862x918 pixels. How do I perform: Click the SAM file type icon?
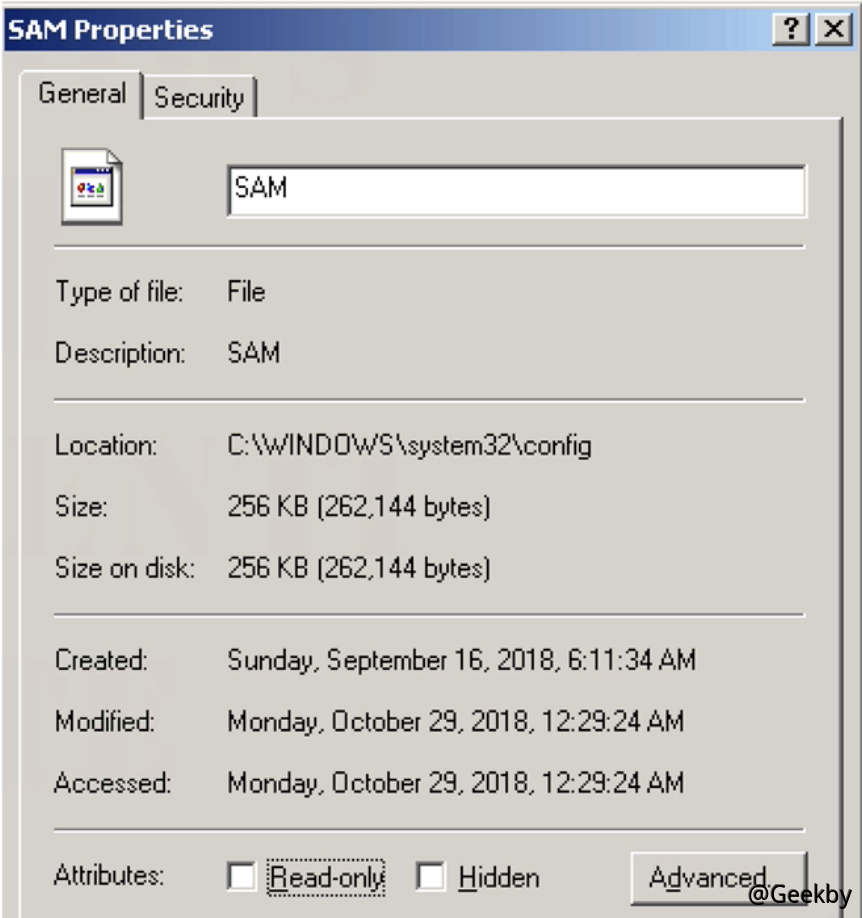coord(91,187)
